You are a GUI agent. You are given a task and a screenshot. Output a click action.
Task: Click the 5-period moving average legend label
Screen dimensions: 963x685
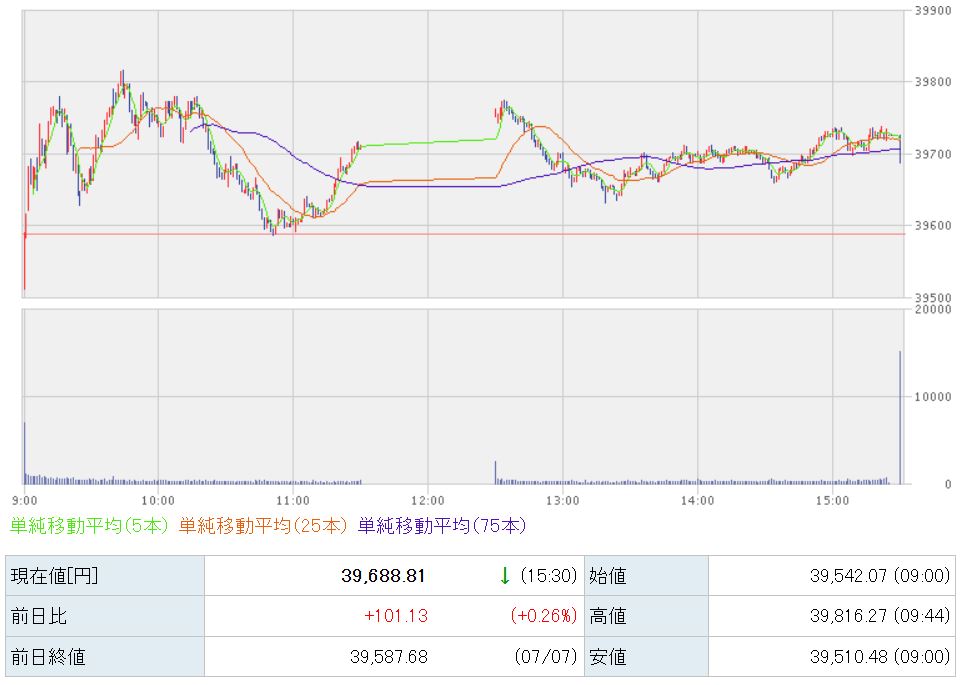point(89,526)
